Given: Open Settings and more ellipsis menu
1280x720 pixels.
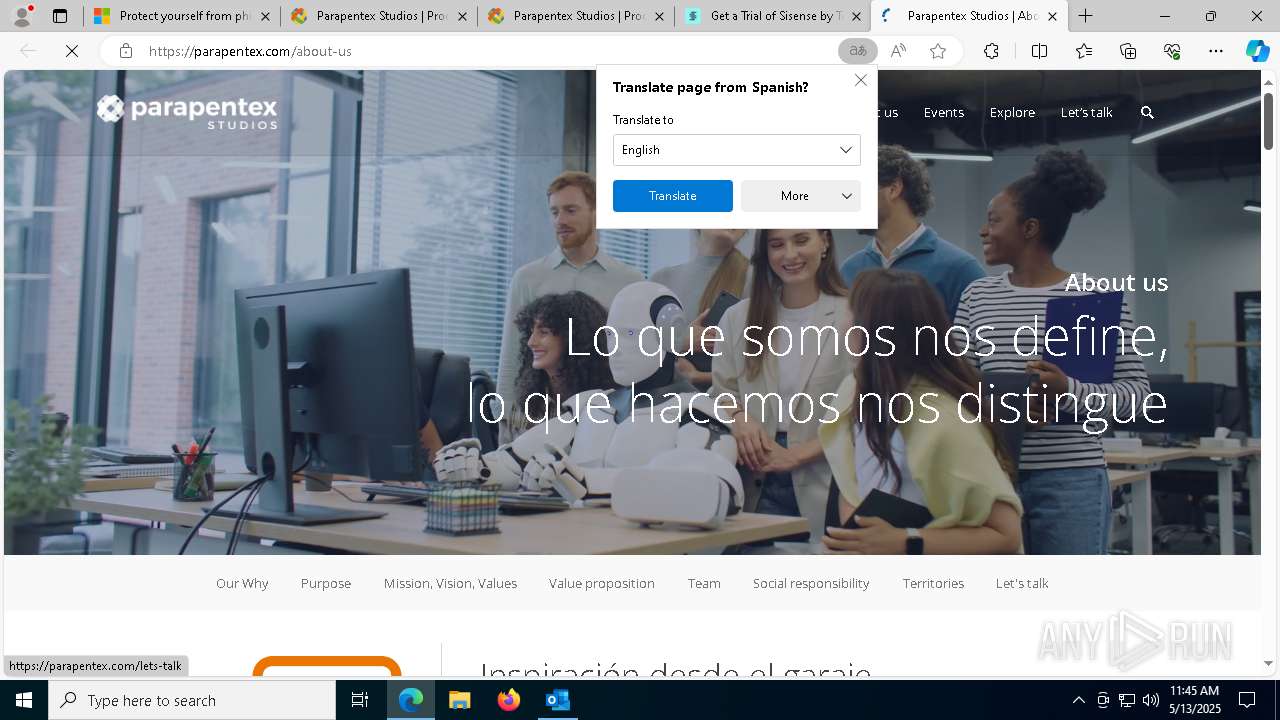Looking at the screenshot, I should (1216, 51).
